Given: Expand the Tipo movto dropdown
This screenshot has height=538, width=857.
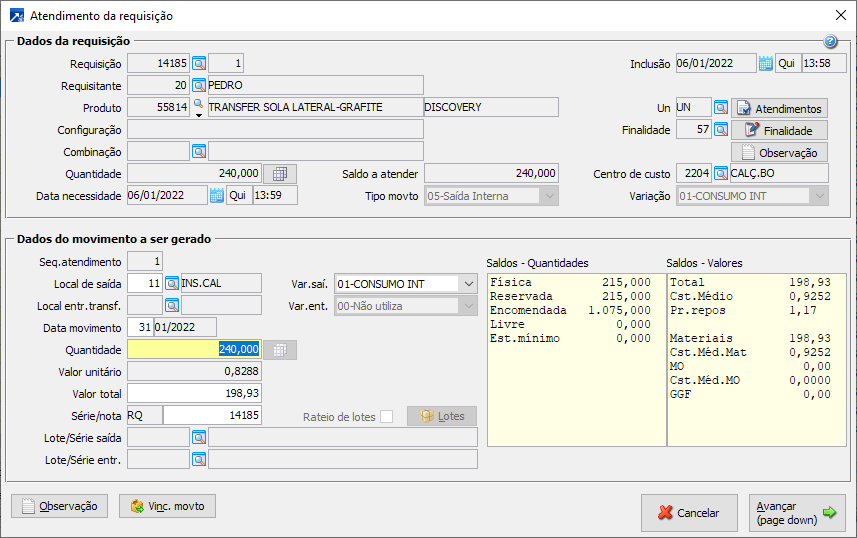Looking at the screenshot, I should (548, 196).
